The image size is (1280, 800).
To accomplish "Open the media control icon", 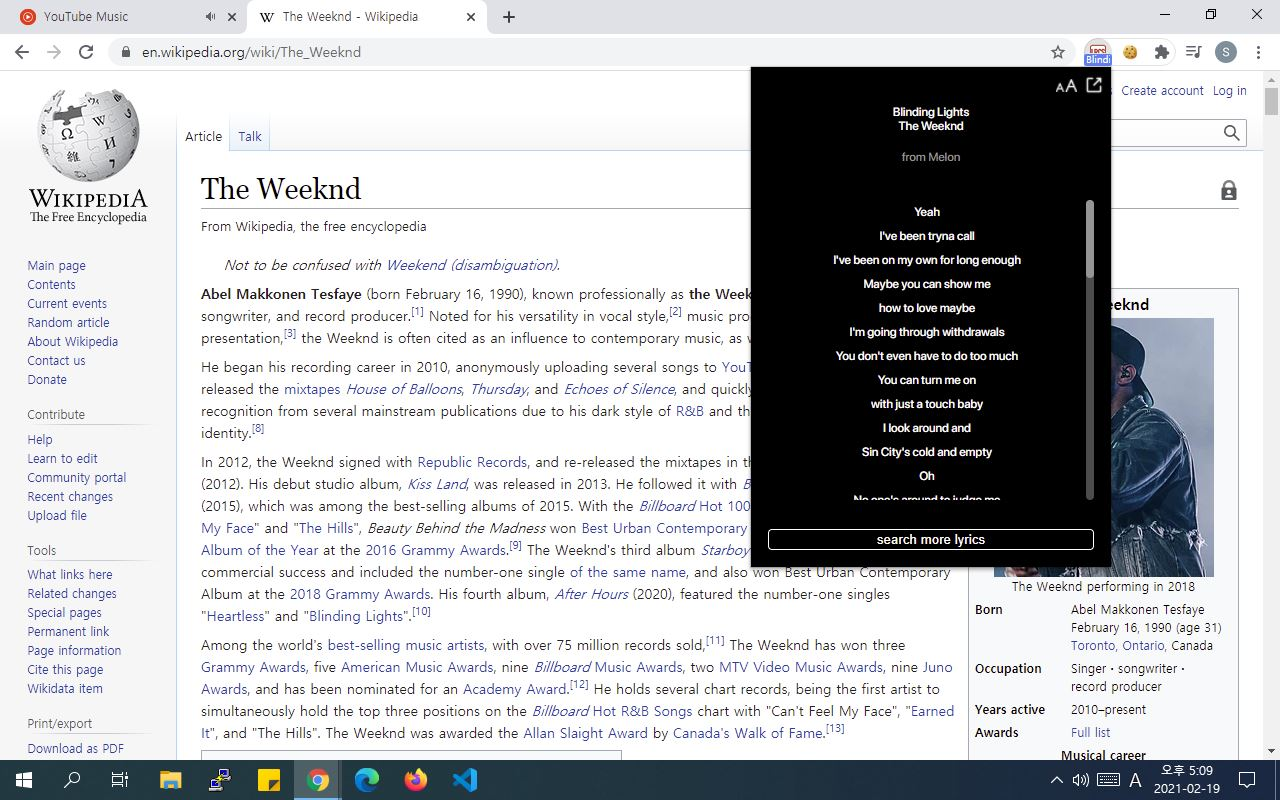I will [1193, 52].
